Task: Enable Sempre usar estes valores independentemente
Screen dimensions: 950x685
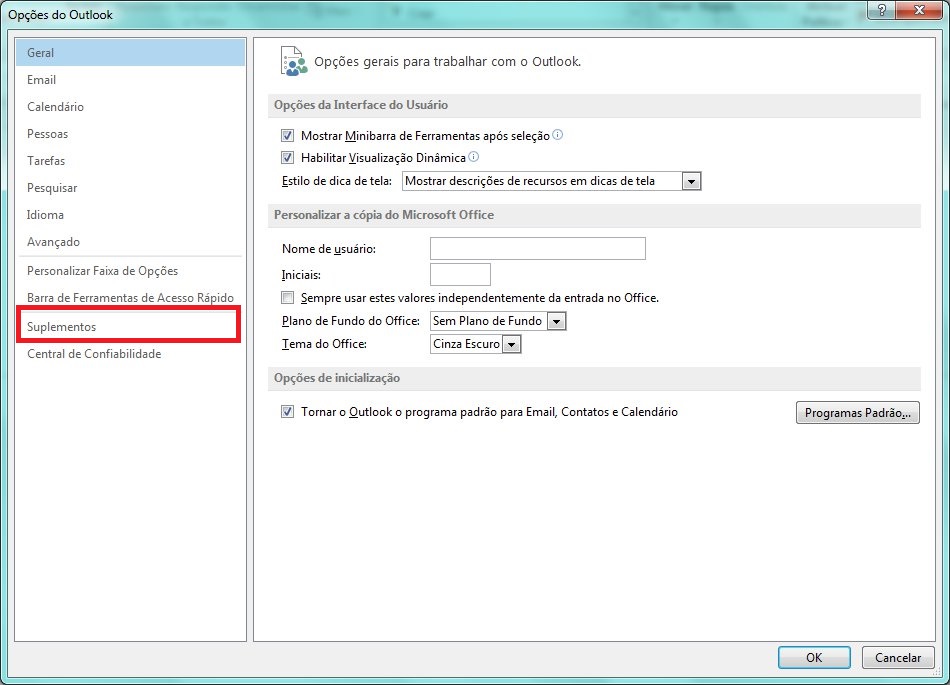Action: click(x=287, y=297)
